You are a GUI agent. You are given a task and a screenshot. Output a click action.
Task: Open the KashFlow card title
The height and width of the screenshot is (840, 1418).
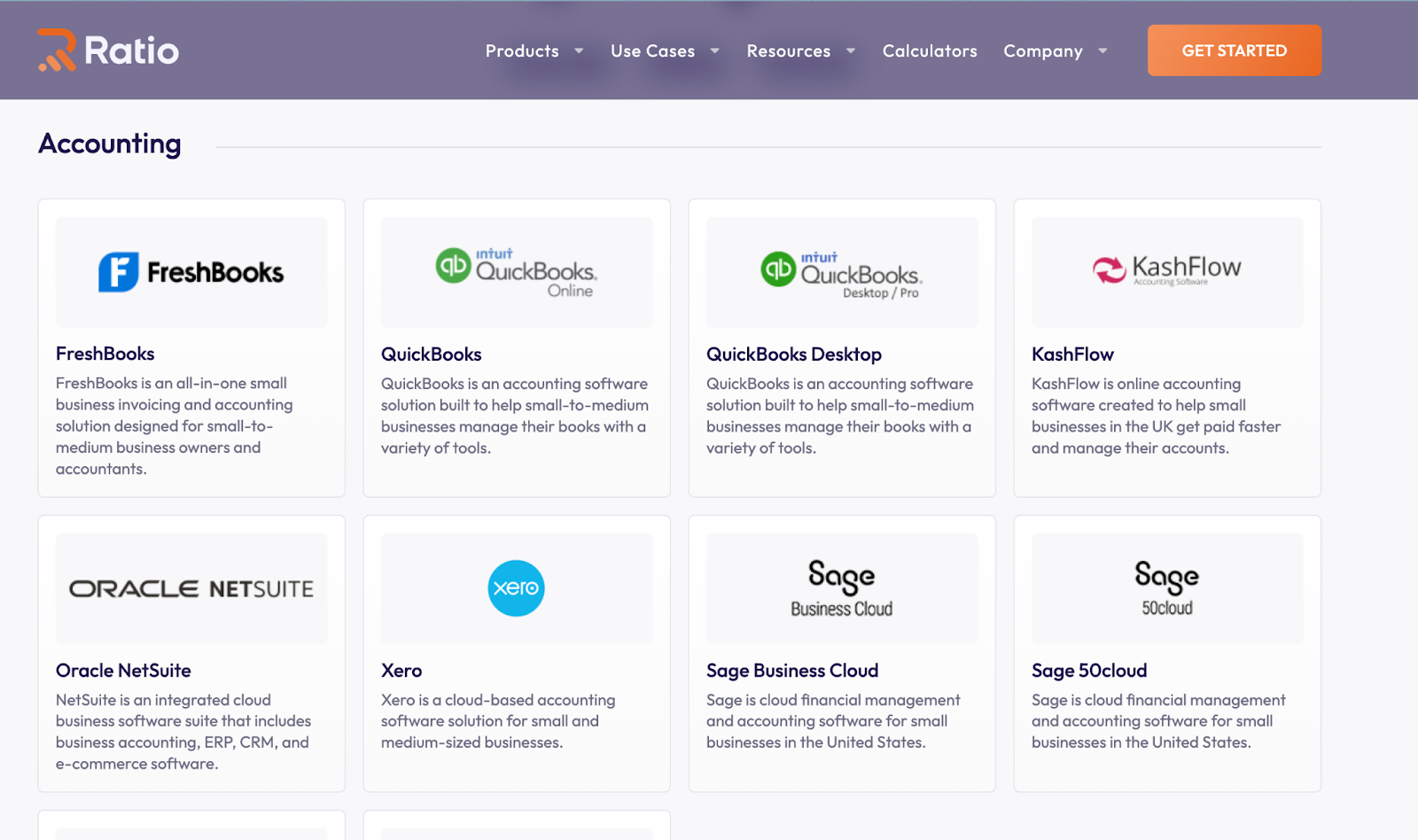pos(1072,354)
